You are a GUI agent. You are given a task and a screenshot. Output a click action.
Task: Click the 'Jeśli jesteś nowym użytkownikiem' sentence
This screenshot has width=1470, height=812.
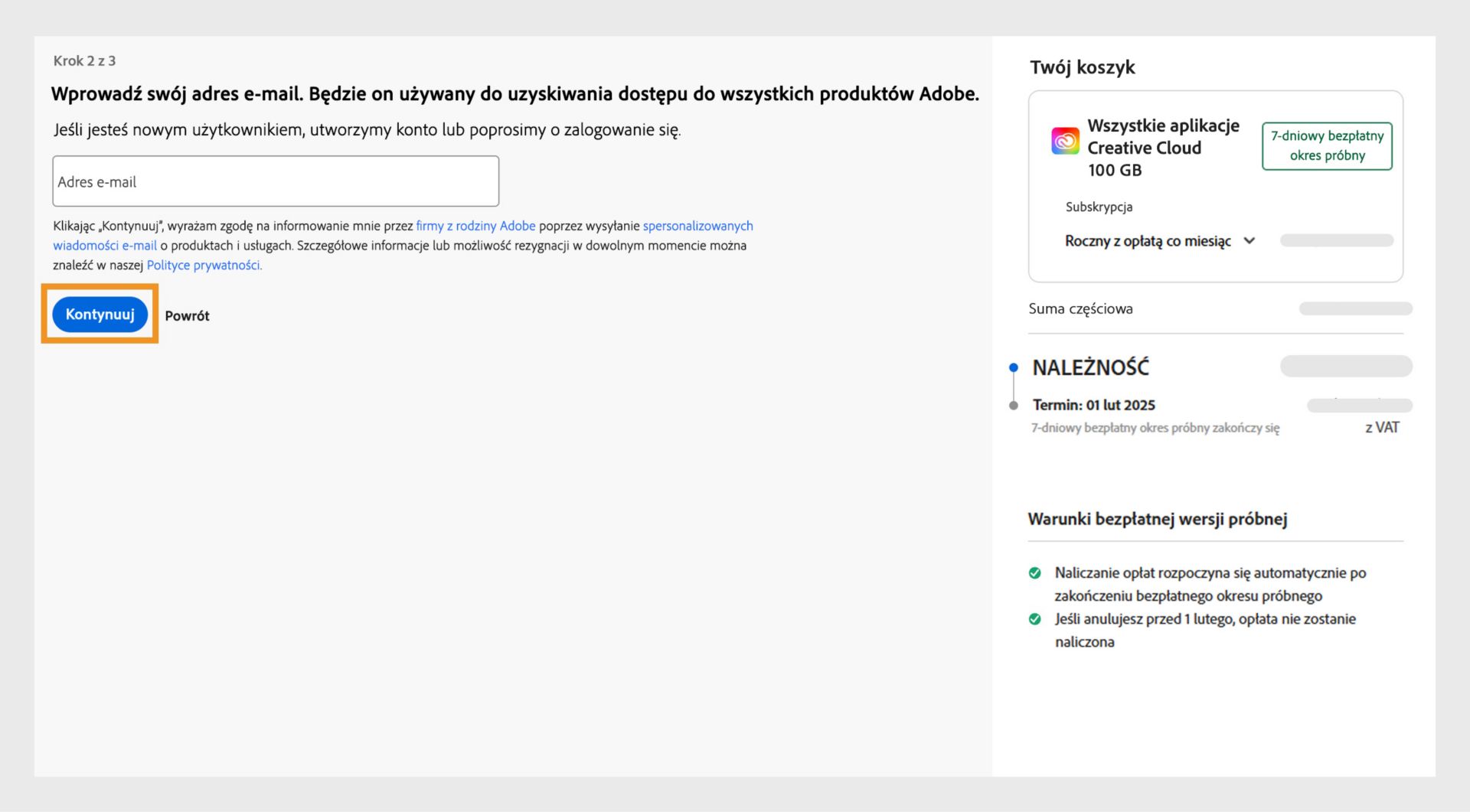pos(367,130)
